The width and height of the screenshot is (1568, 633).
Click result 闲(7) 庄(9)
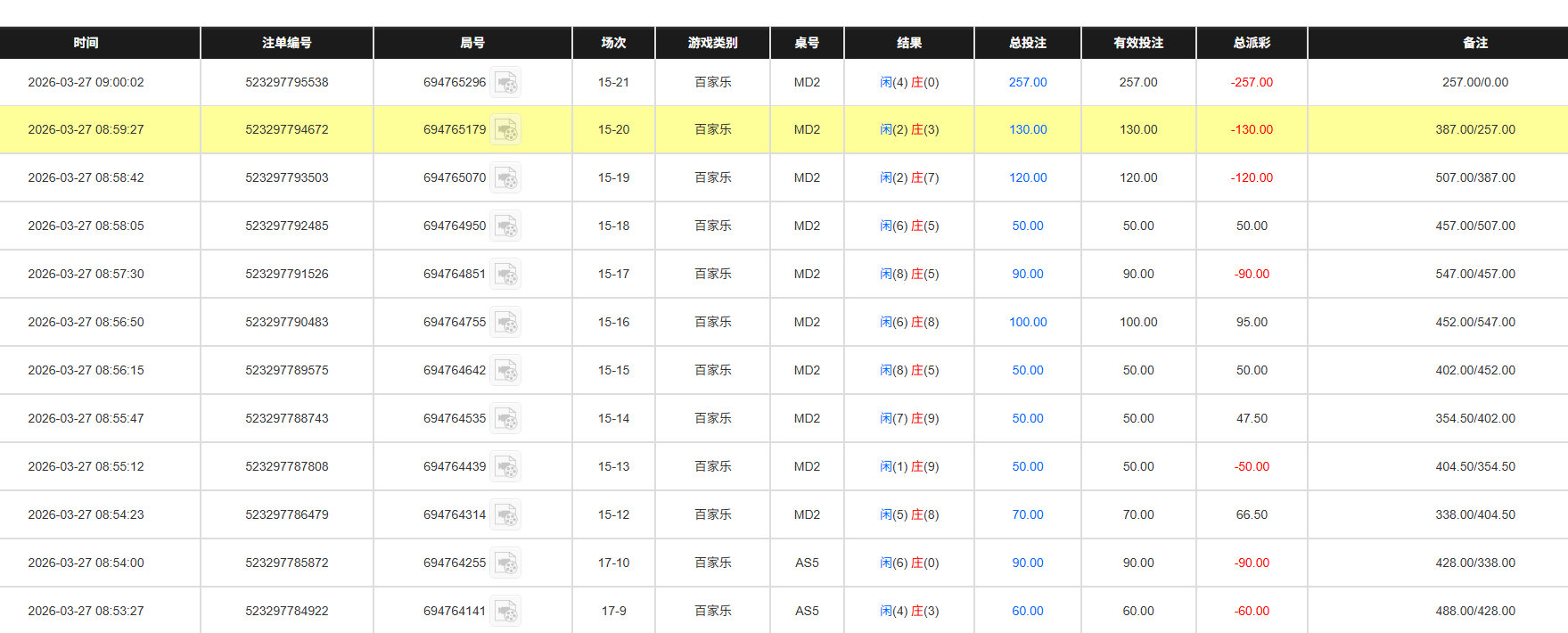pos(909,418)
